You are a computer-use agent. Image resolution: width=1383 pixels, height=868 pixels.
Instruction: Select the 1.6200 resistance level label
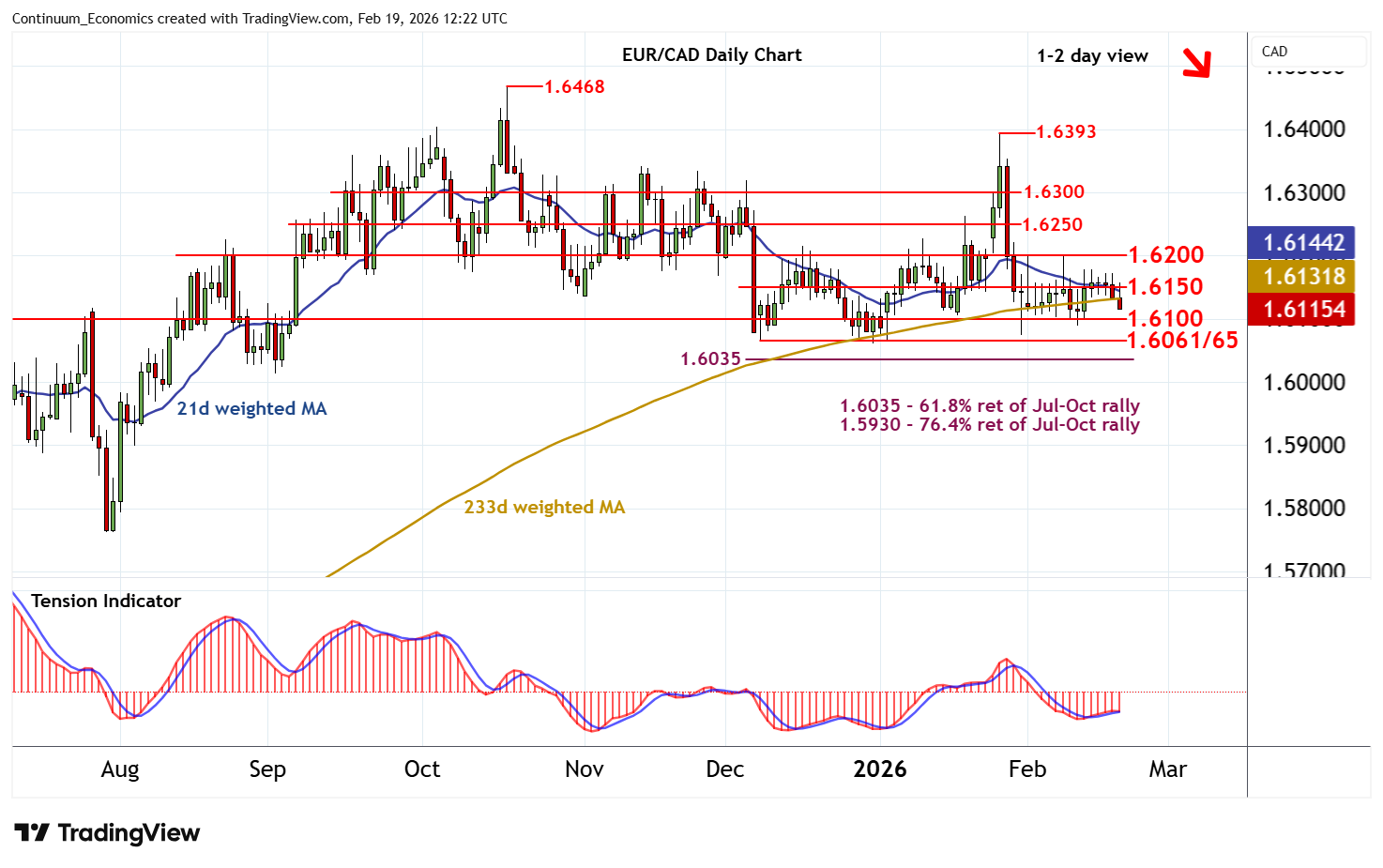1164,255
